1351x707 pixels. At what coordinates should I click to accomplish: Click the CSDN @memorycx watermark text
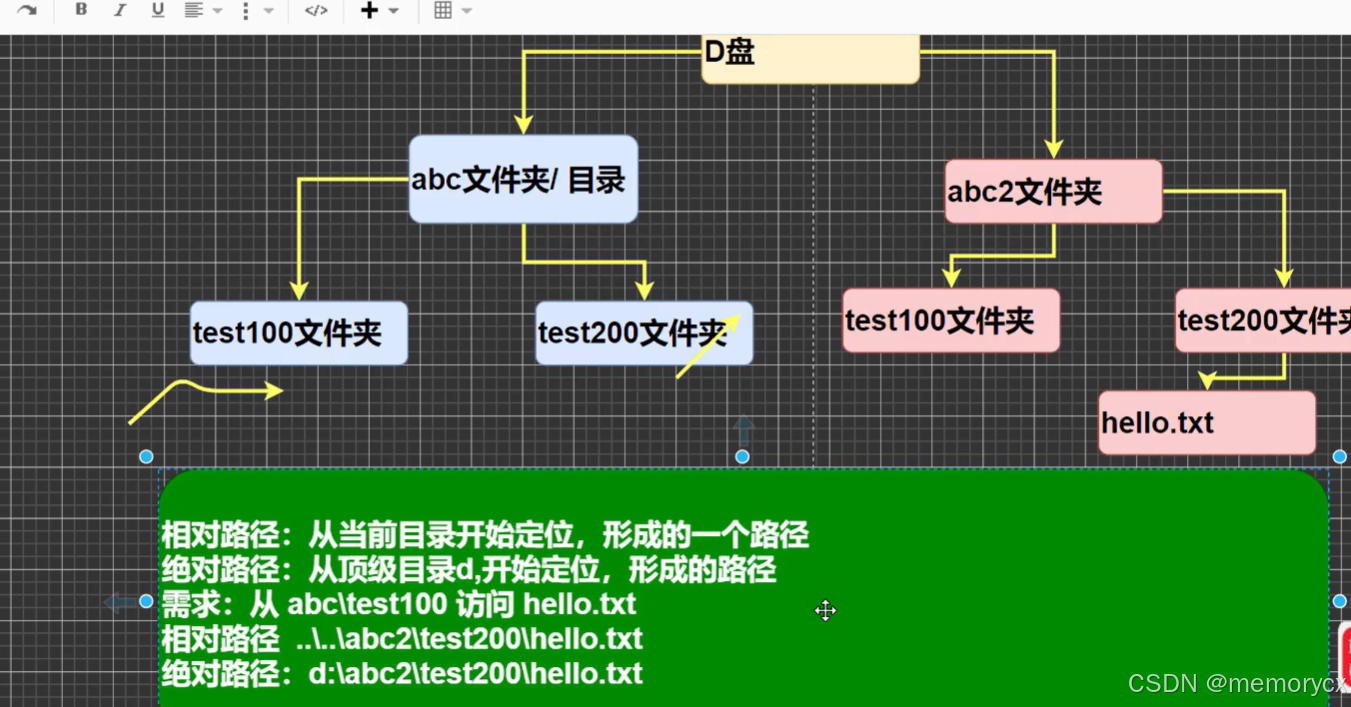(x=1234, y=684)
